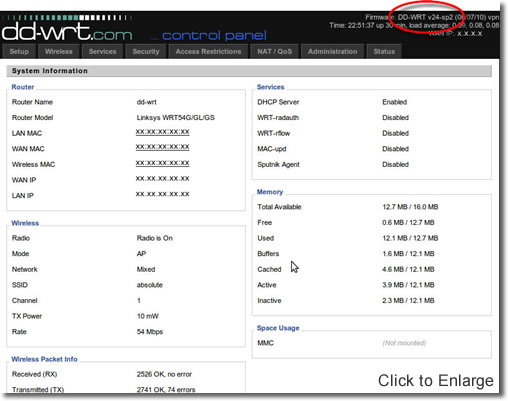508x401 pixels.
Task: Switch to the Status tab
Action: [x=384, y=52]
